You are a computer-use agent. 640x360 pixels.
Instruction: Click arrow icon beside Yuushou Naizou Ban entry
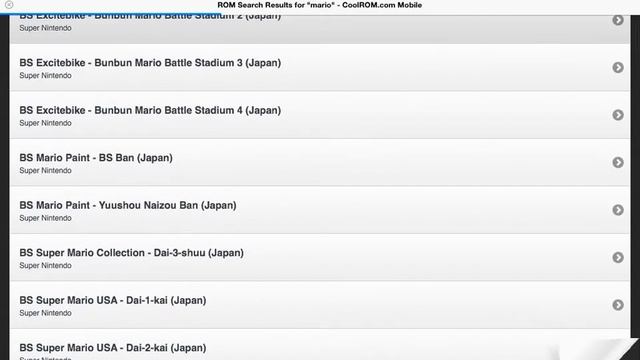[x=618, y=210]
